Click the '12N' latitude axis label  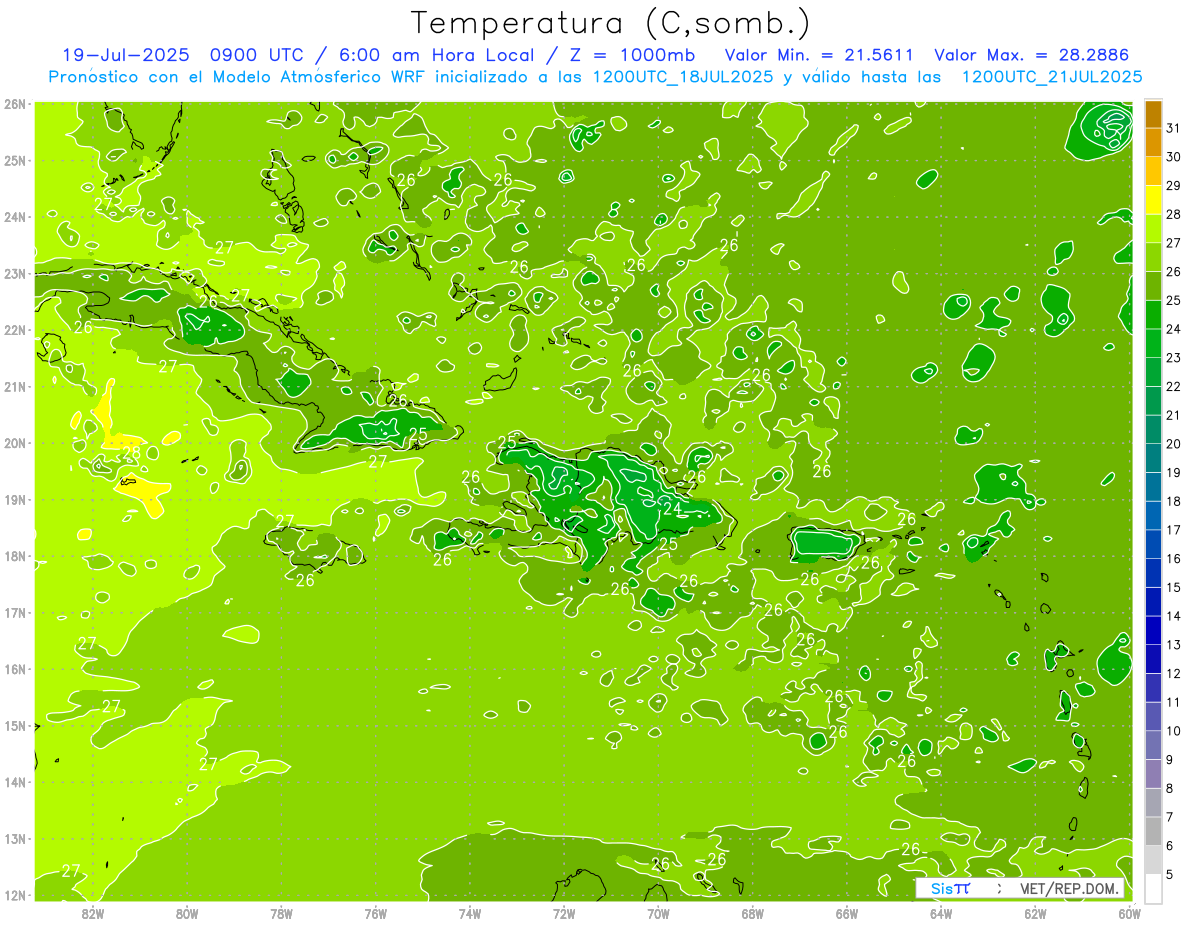[x=15, y=895]
